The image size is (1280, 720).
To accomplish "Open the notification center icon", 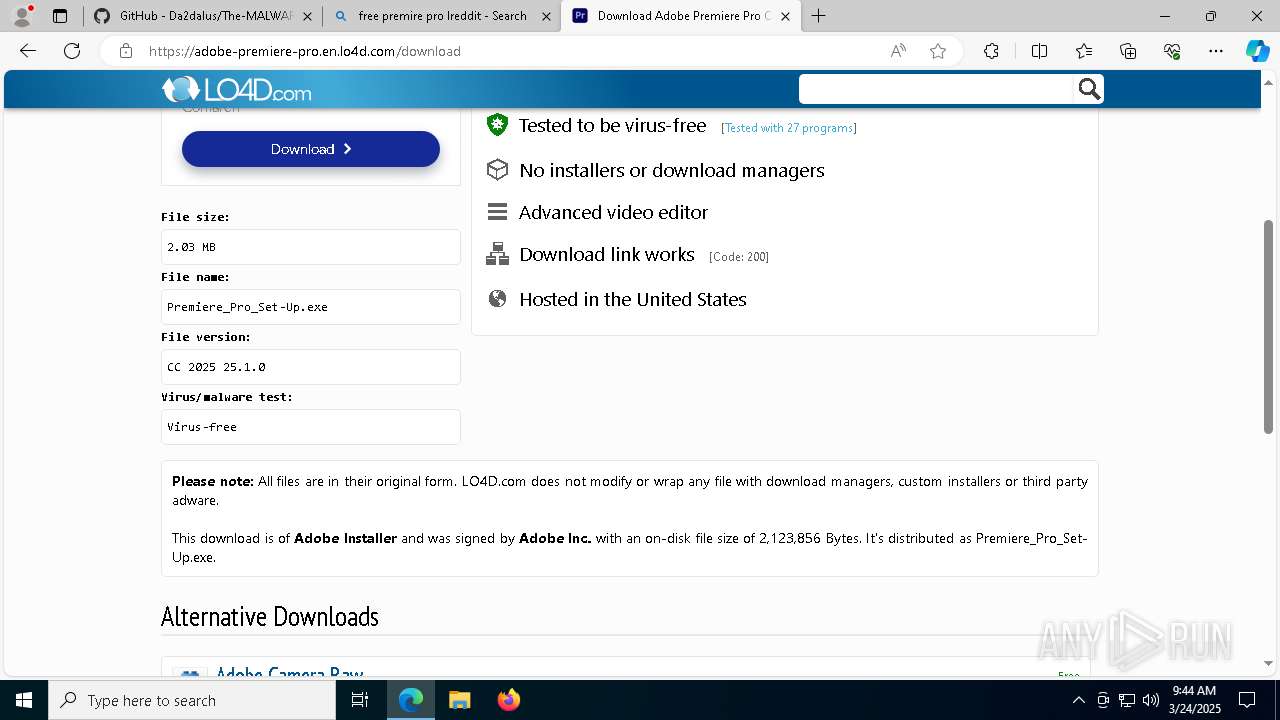I will [1247, 700].
